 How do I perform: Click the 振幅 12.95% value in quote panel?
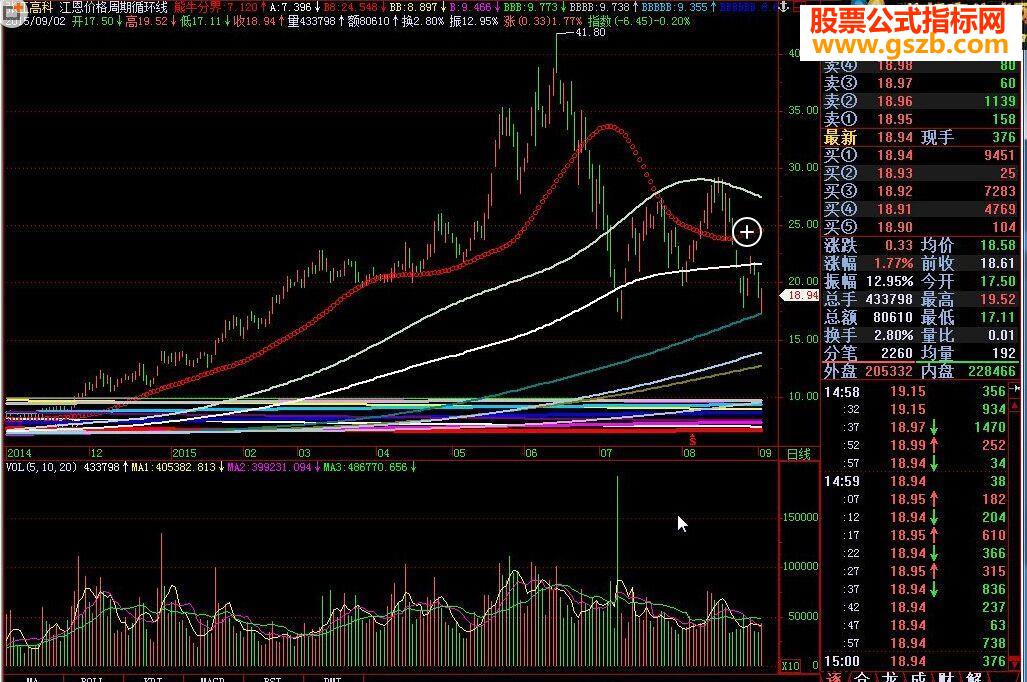[x=889, y=281]
